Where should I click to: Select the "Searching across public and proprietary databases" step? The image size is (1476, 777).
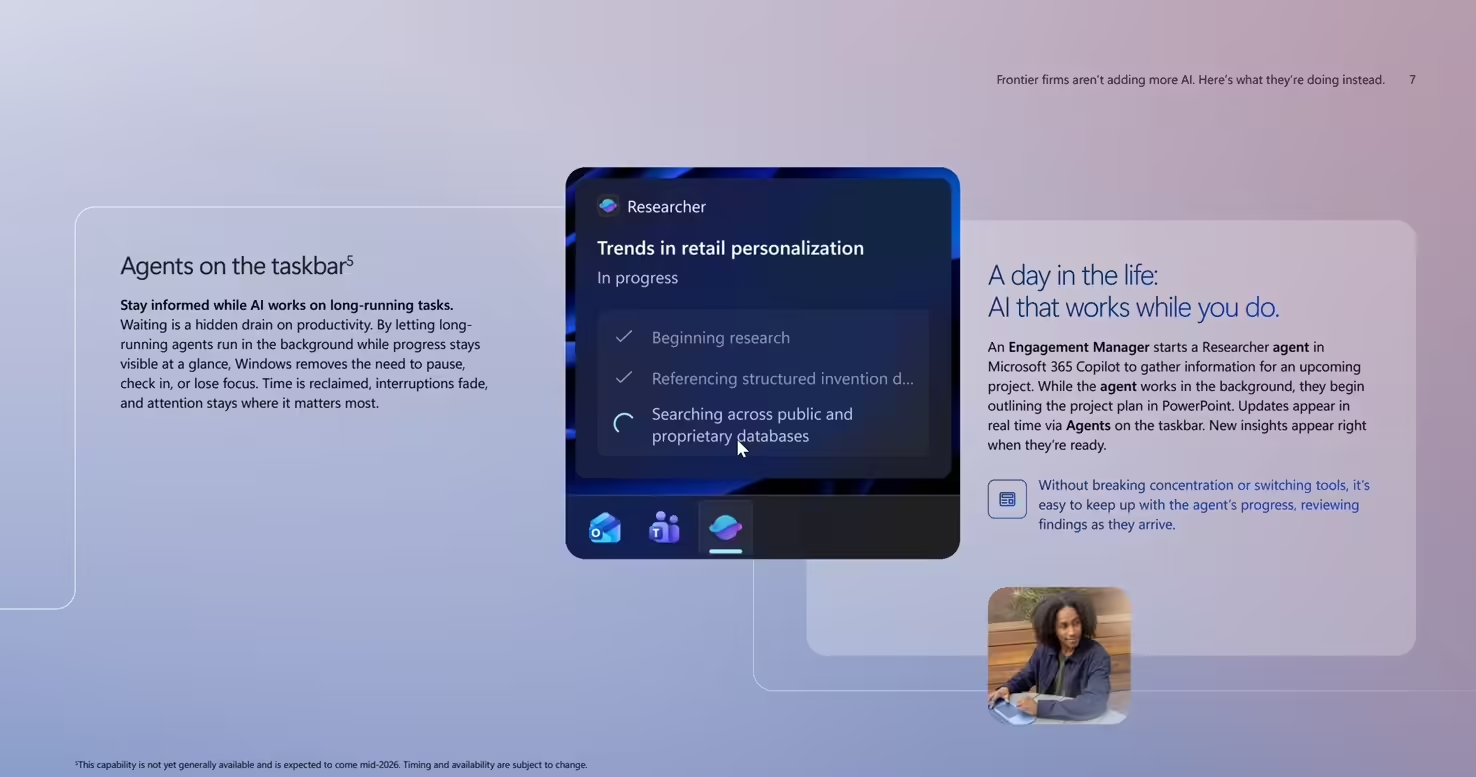(752, 425)
